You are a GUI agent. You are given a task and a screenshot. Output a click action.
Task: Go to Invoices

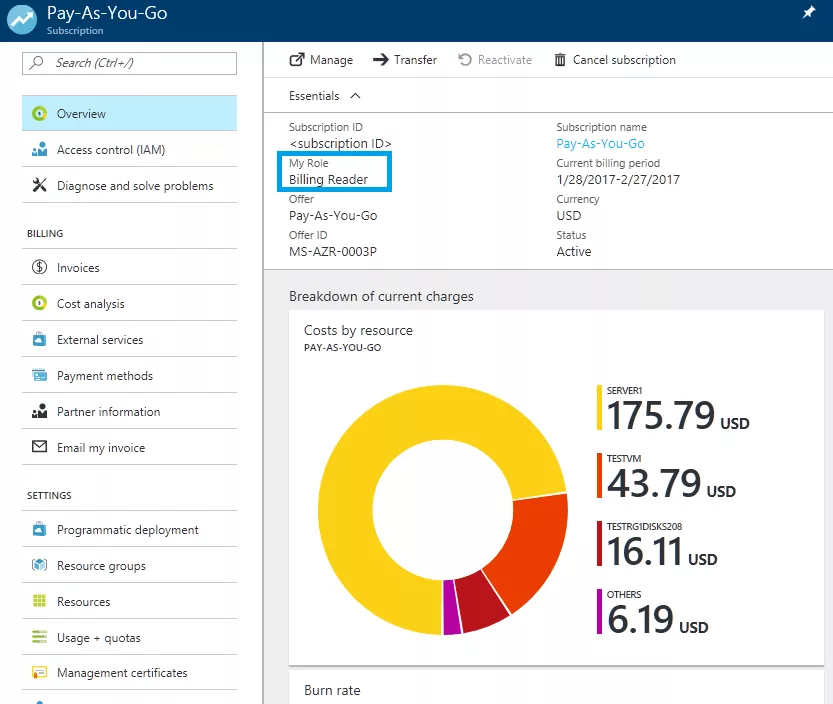(x=129, y=267)
